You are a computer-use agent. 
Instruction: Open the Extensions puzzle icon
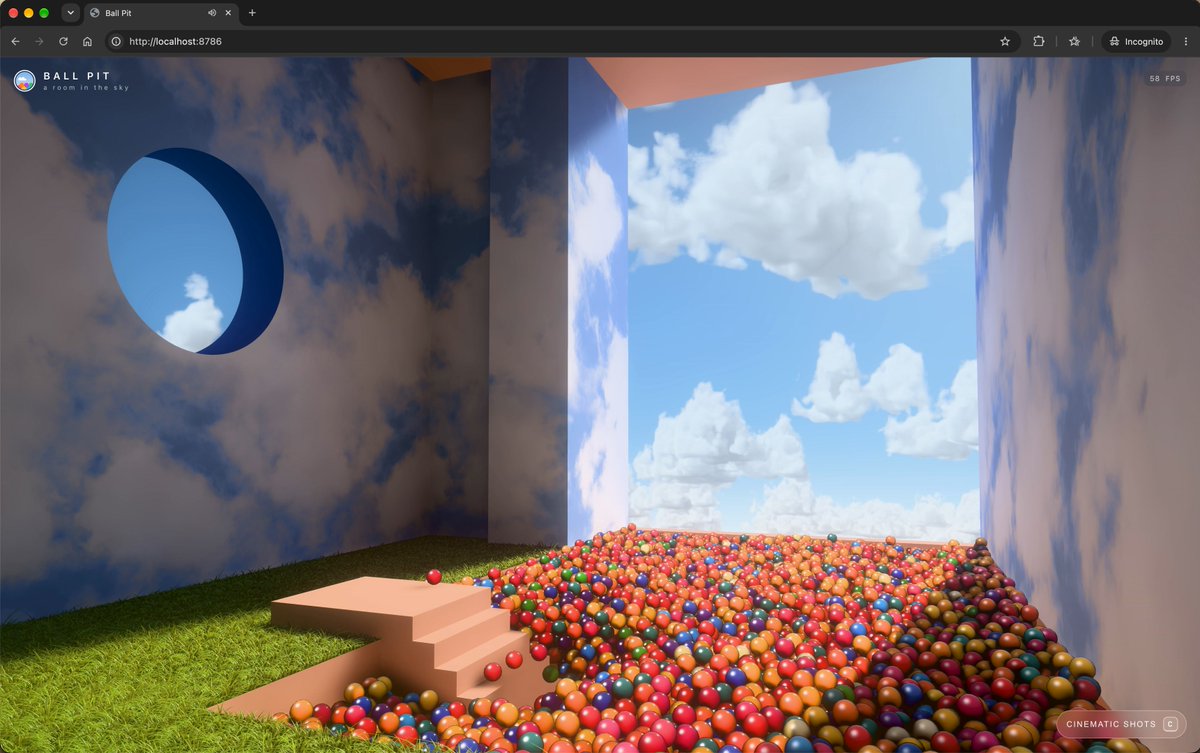point(1039,41)
